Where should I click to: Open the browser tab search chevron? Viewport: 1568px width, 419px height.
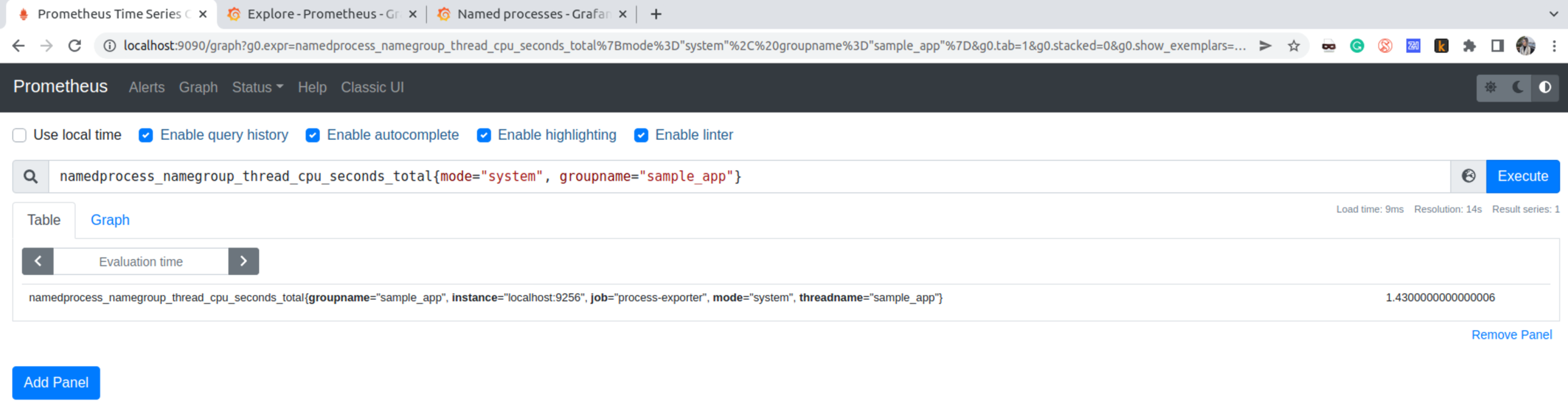[1553, 14]
